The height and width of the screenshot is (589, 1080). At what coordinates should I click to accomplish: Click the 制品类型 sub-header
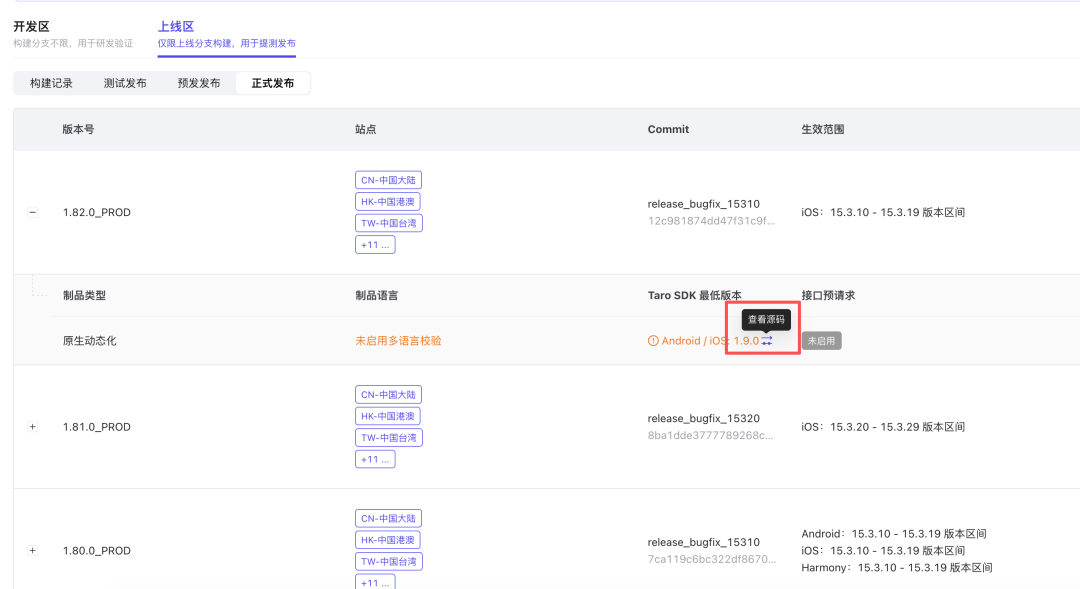click(x=84, y=296)
